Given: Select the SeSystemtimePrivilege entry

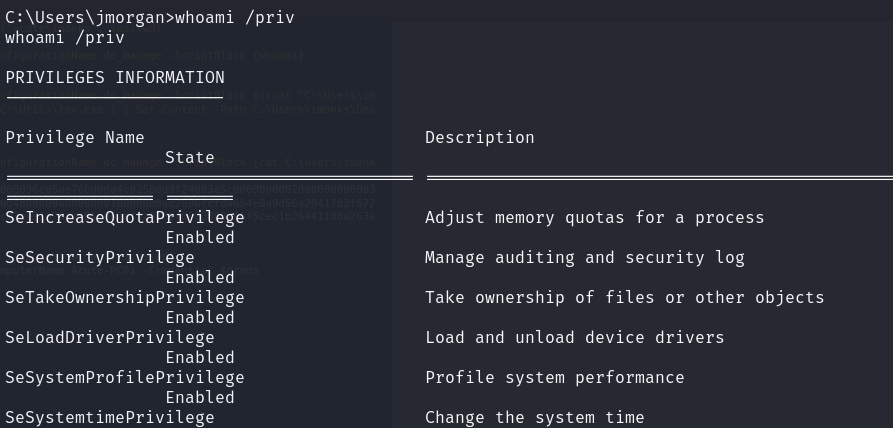Looking at the screenshot, I should point(110,417).
